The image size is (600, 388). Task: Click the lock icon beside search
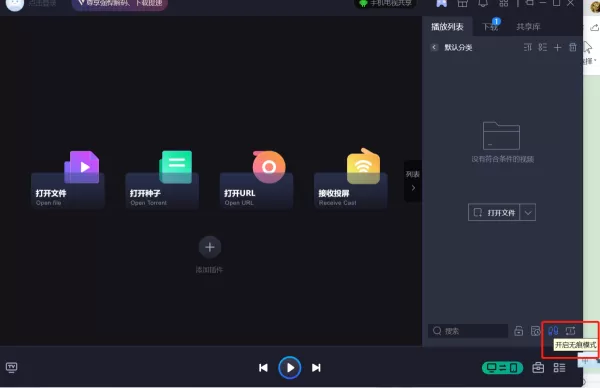(518, 331)
